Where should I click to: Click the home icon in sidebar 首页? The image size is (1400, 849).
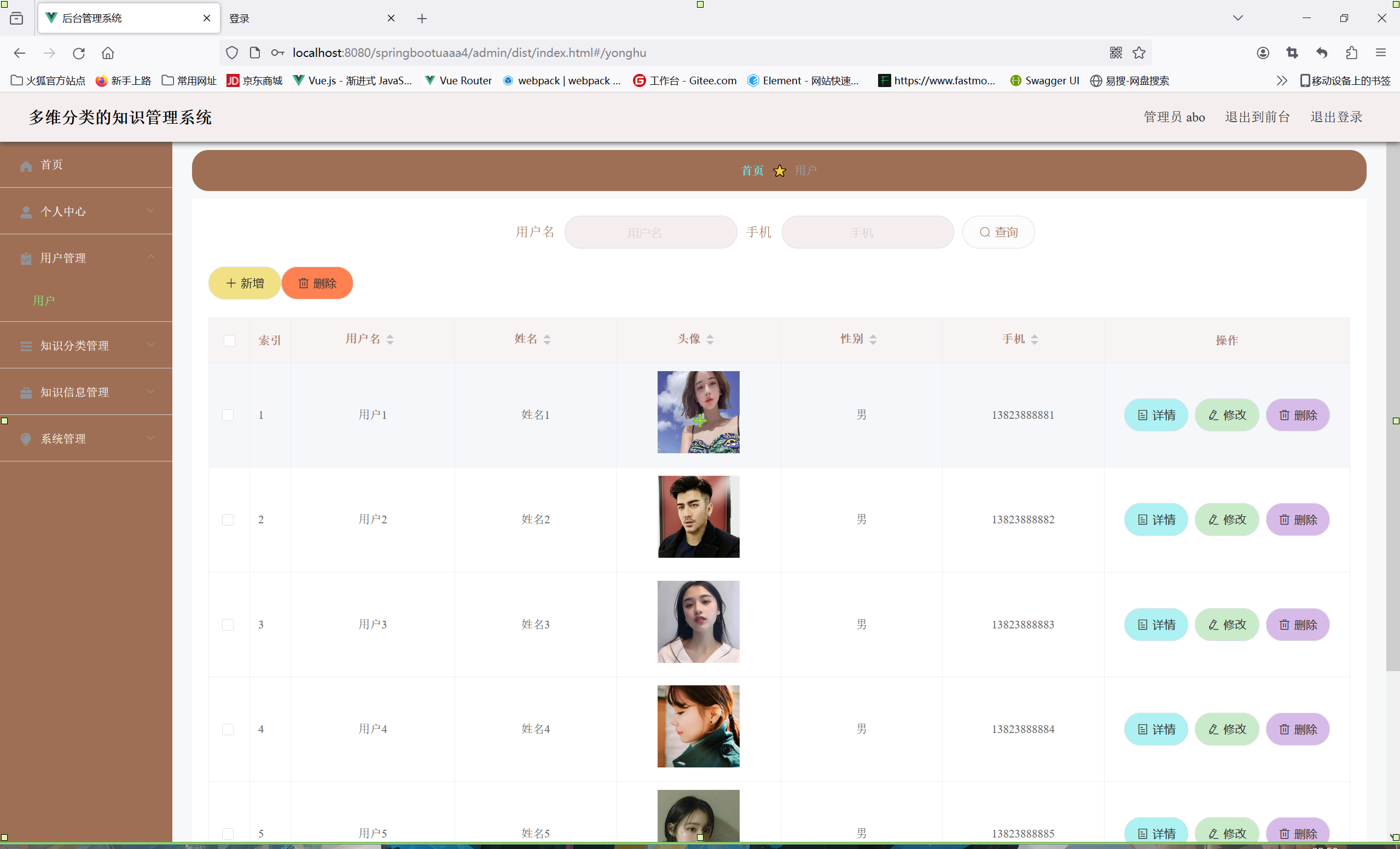pos(26,165)
